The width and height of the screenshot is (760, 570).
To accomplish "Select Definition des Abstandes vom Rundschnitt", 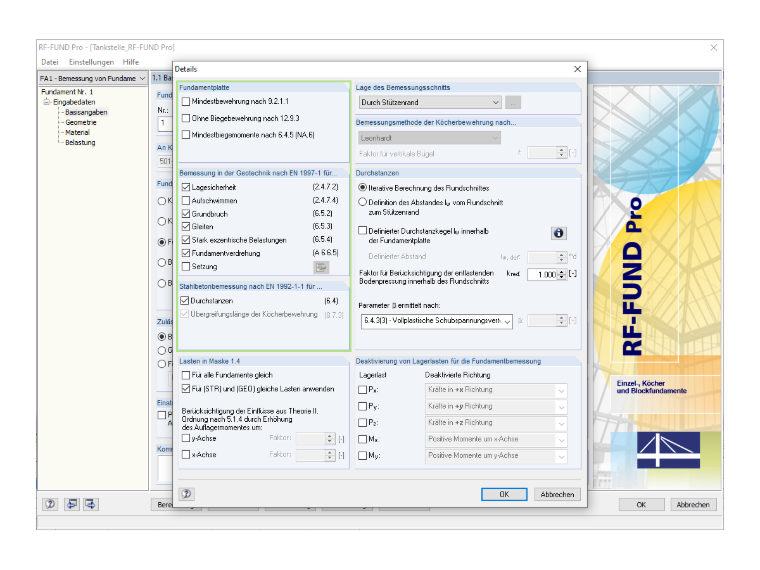I will pos(362,202).
